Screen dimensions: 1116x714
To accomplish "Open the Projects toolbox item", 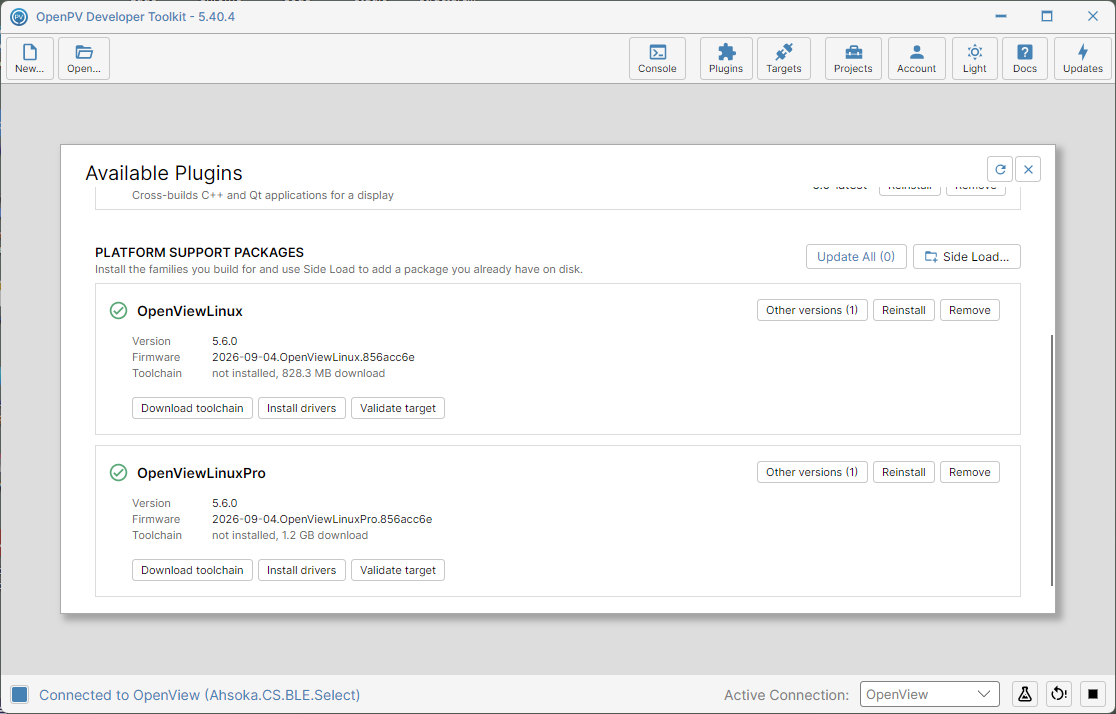I will pos(853,58).
